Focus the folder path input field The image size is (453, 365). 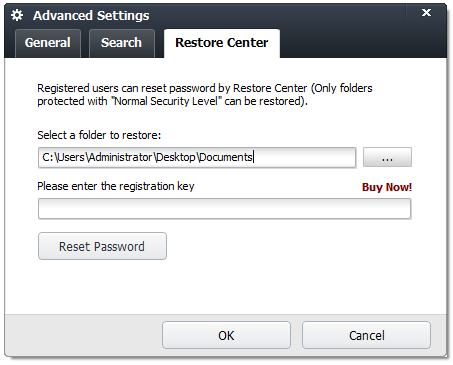tap(197, 157)
